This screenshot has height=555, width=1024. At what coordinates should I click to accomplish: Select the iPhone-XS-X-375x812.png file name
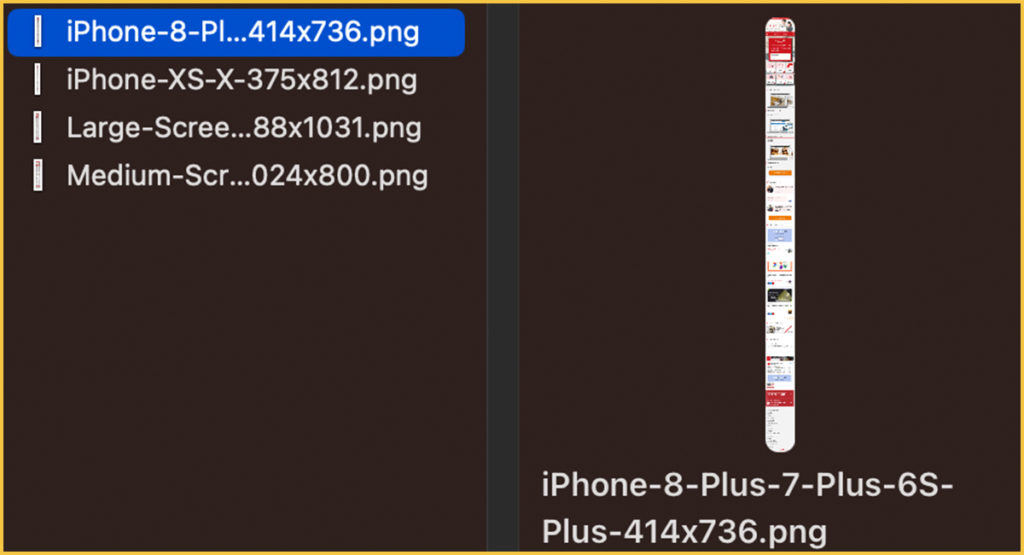[242, 80]
